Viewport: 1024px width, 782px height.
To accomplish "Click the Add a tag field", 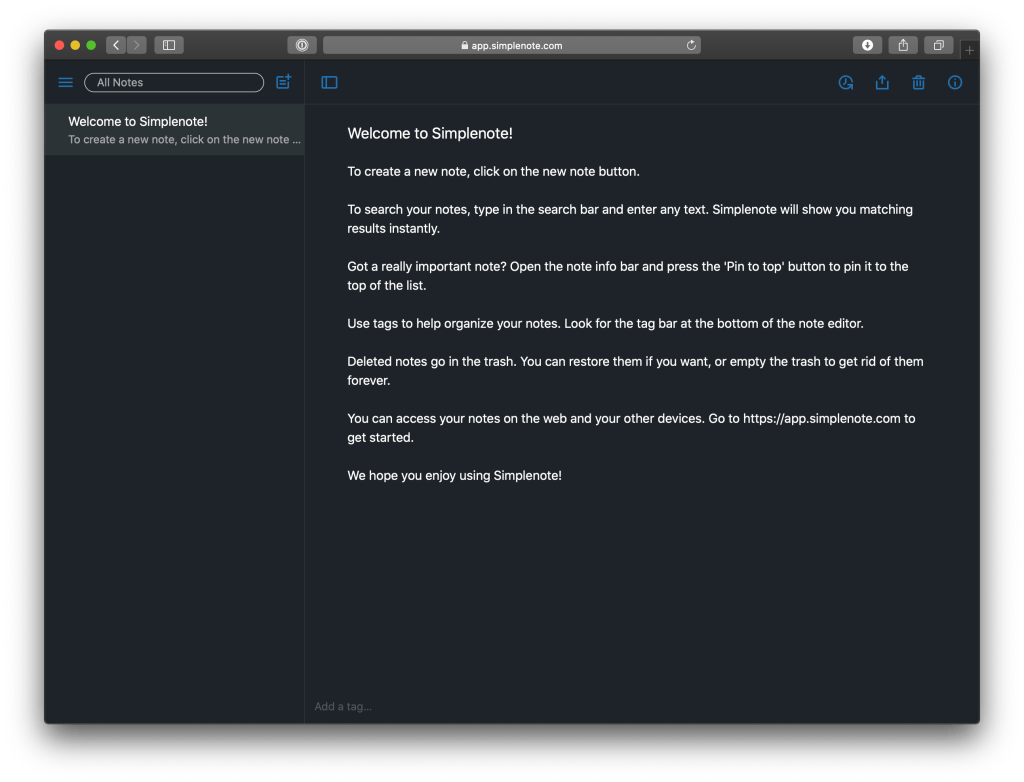I will tap(343, 706).
